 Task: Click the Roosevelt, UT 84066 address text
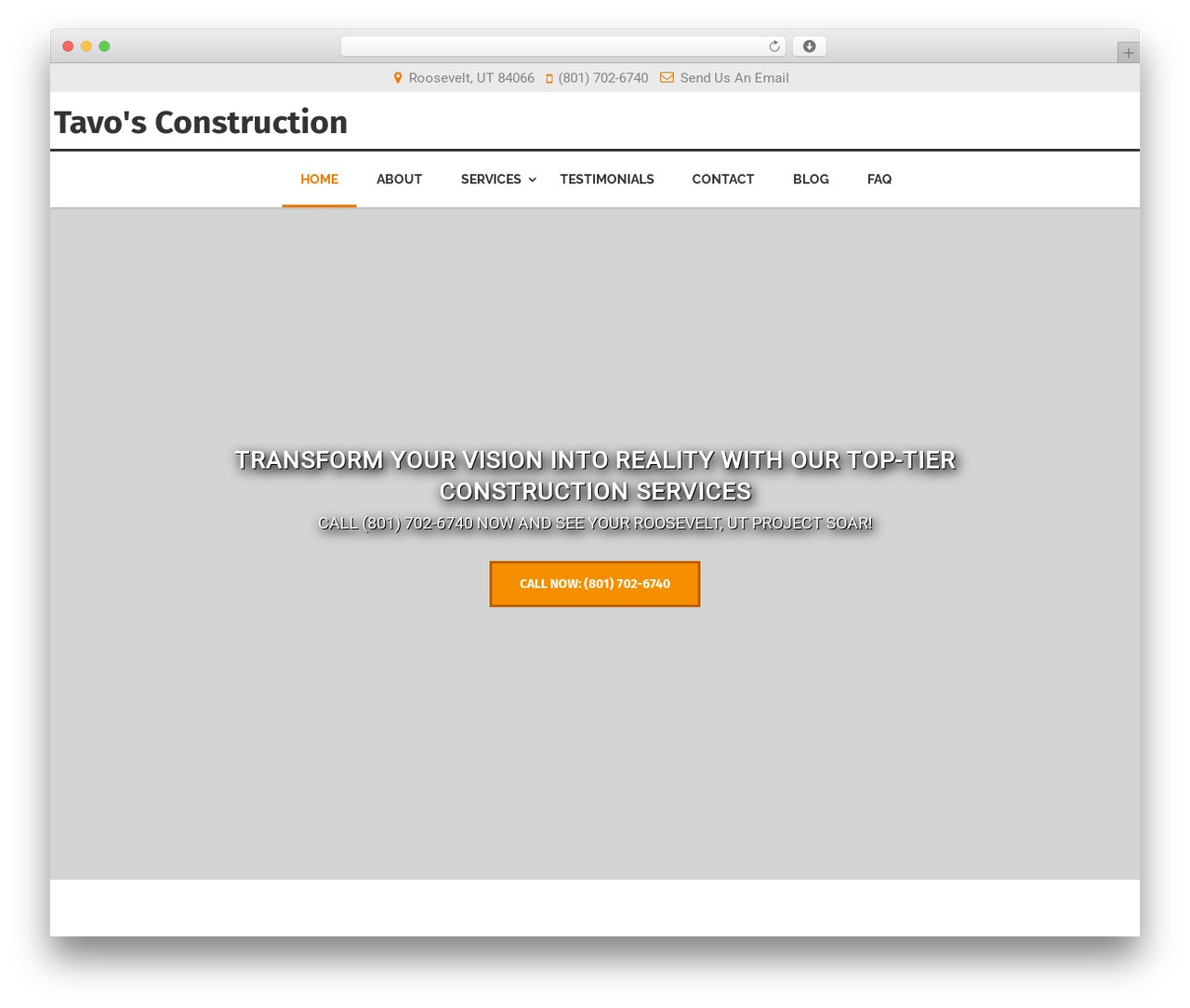click(x=471, y=78)
